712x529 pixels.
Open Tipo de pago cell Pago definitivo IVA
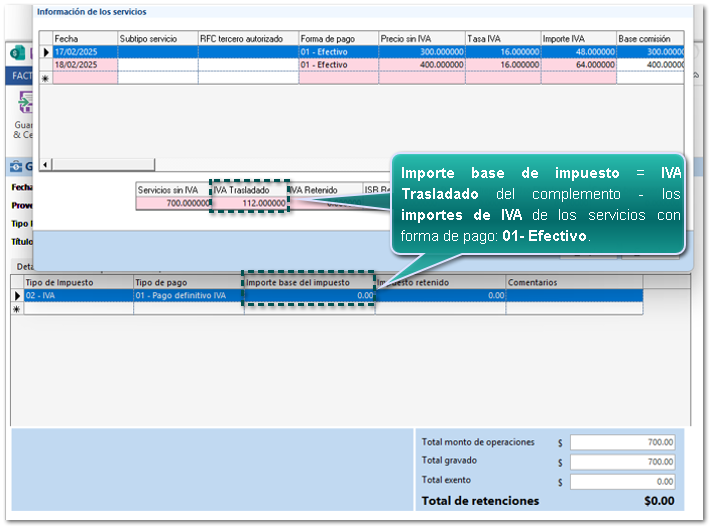[x=187, y=296]
